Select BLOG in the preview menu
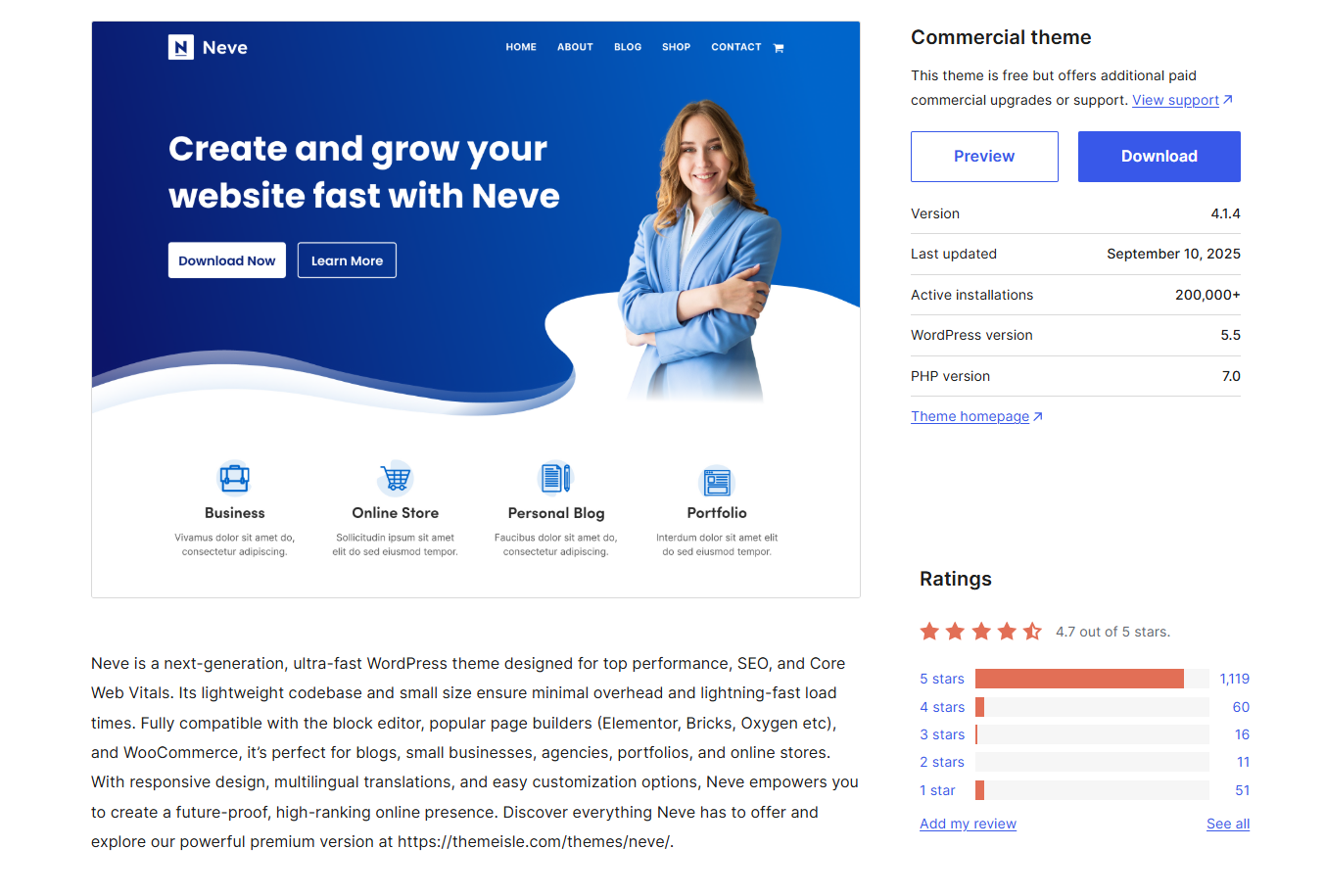The image size is (1325, 896). click(x=628, y=47)
